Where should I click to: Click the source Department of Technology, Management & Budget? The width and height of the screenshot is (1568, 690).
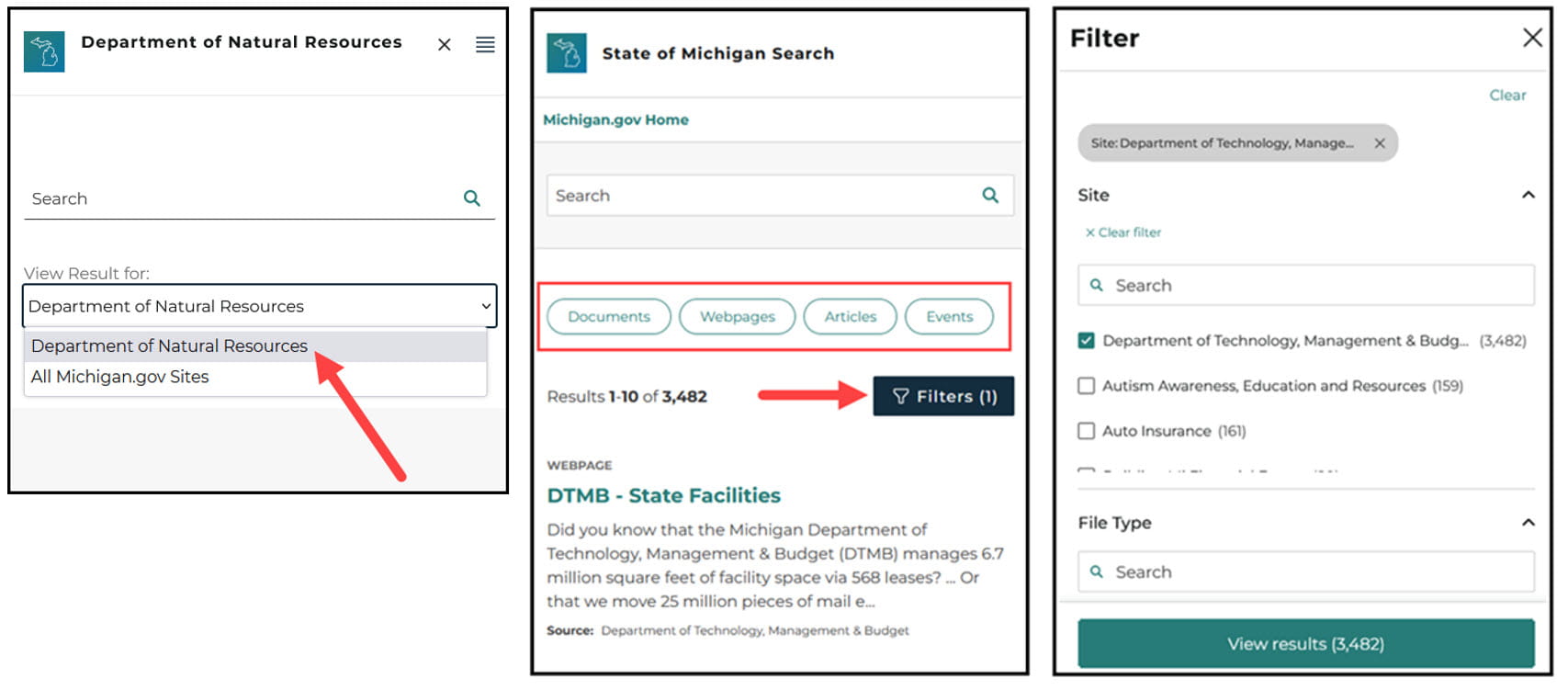pyautogui.click(x=755, y=630)
